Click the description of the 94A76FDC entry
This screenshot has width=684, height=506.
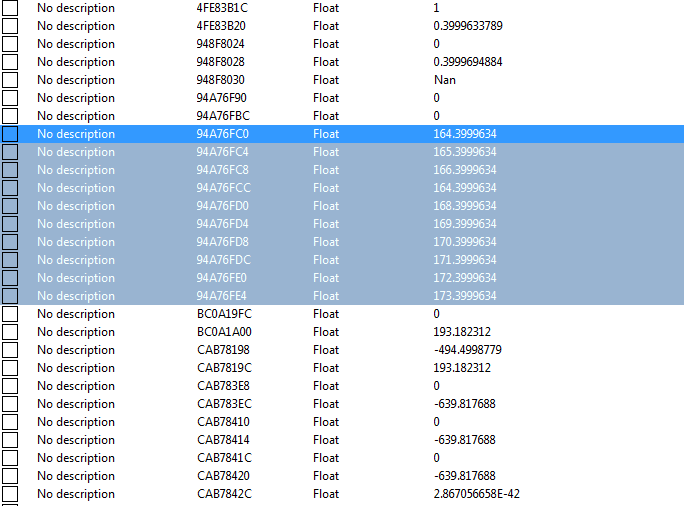coord(76,260)
